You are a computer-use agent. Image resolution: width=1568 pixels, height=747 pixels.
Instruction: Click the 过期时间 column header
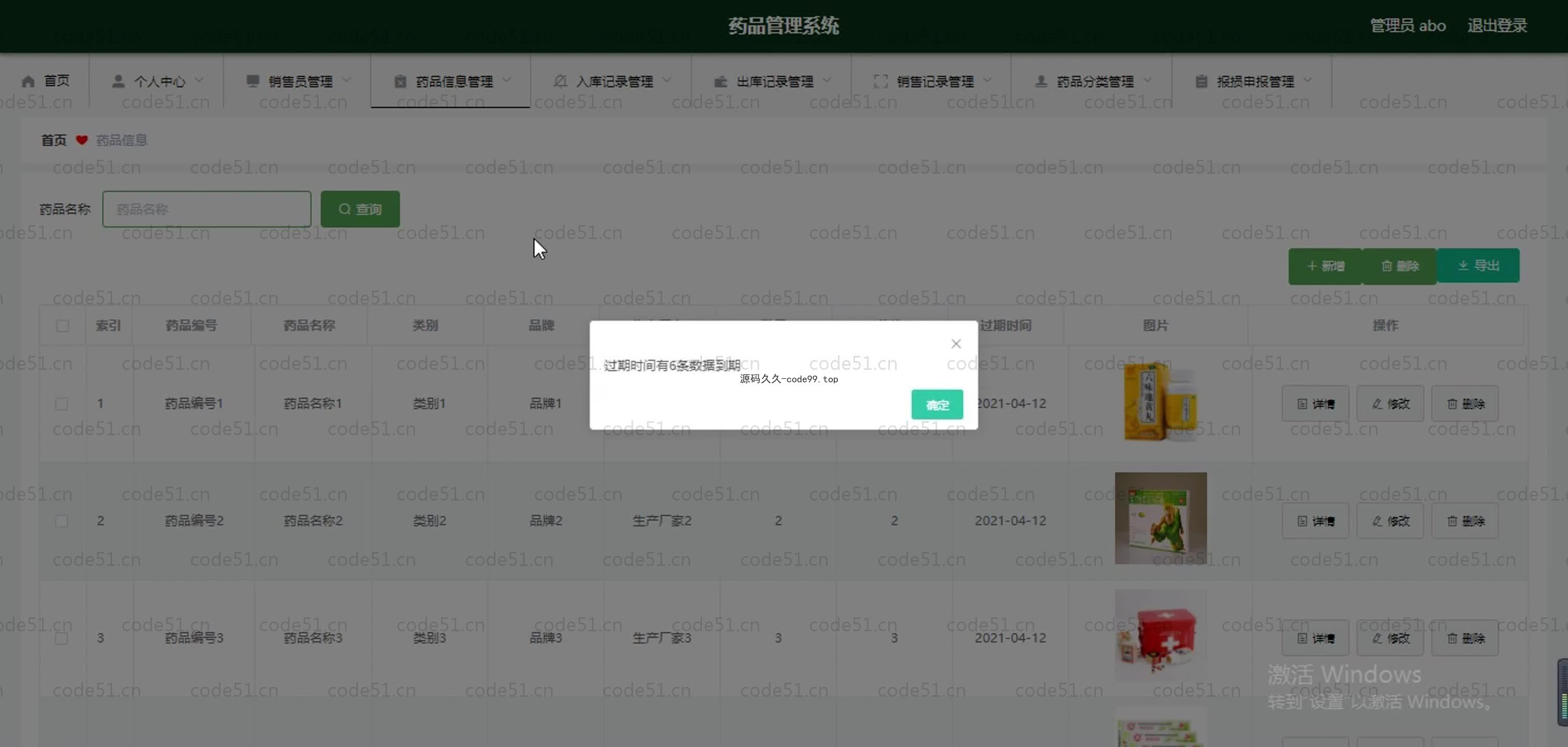[1006, 326]
